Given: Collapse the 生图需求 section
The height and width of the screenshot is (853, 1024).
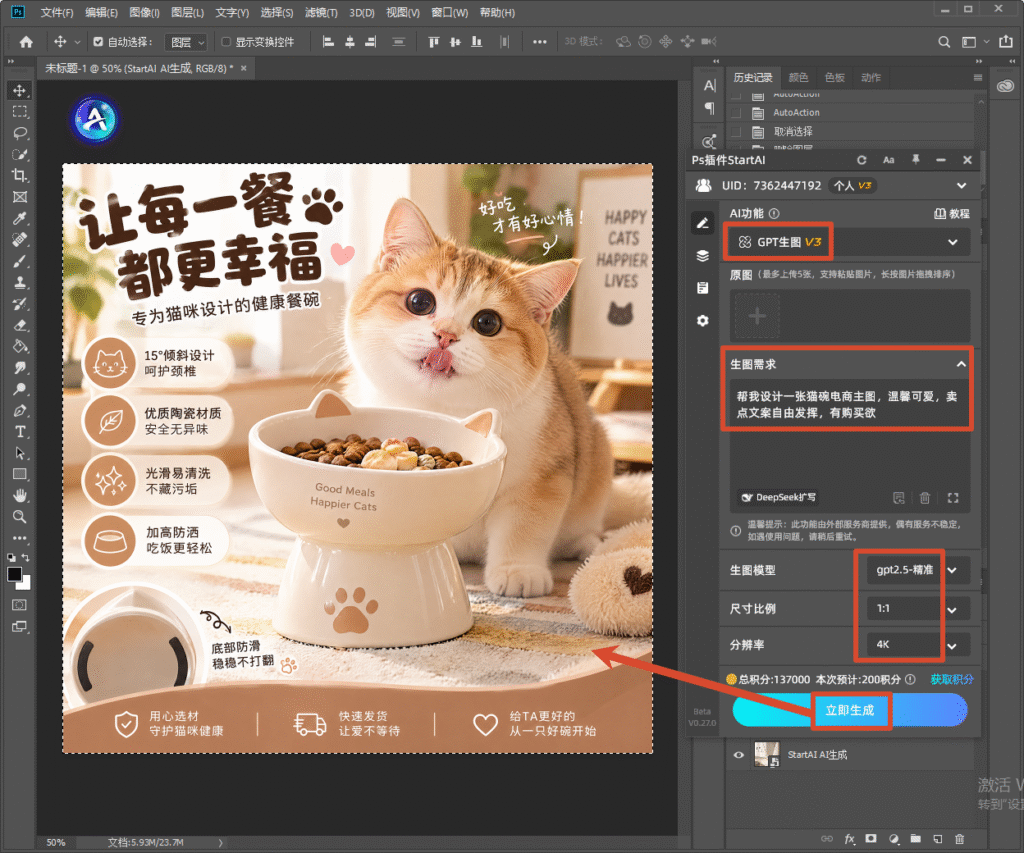Looking at the screenshot, I should click(x=961, y=364).
